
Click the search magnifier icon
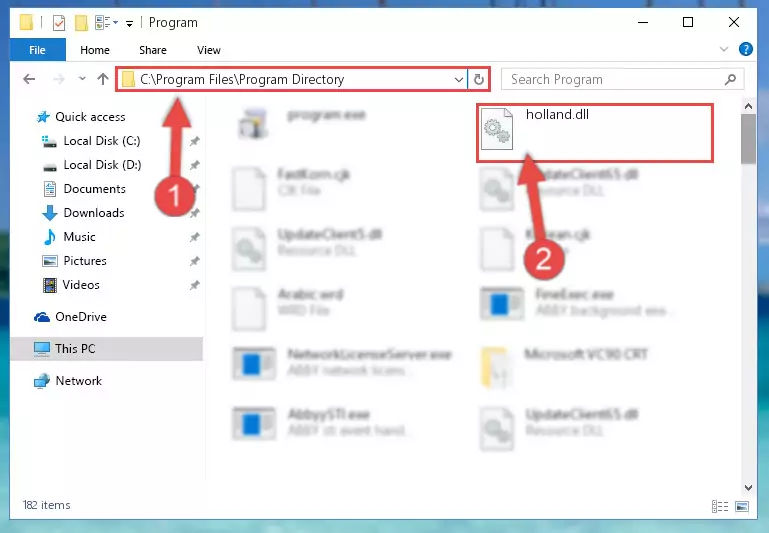tap(730, 79)
